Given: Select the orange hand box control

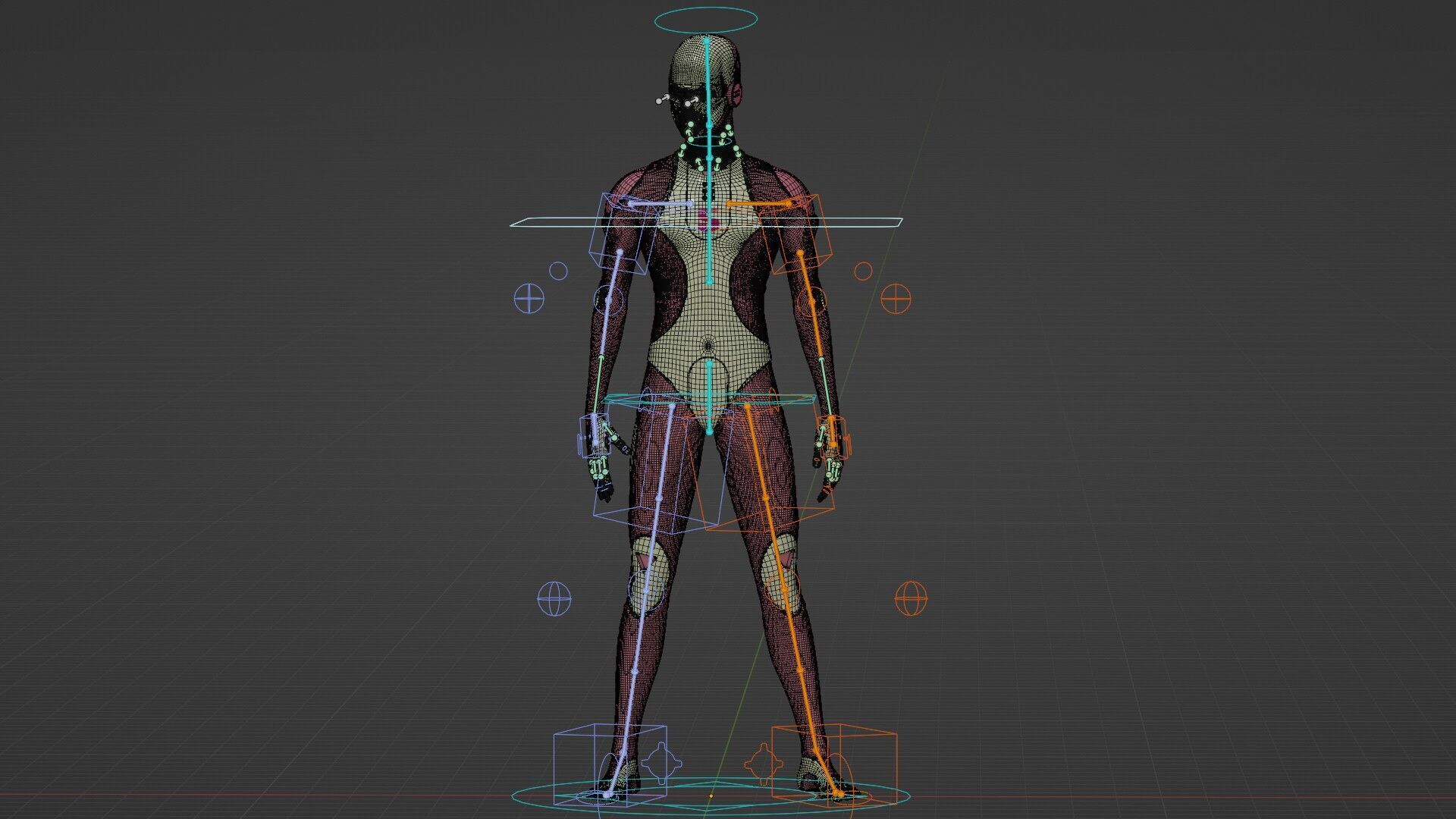Looking at the screenshot, I should point(834,436).
